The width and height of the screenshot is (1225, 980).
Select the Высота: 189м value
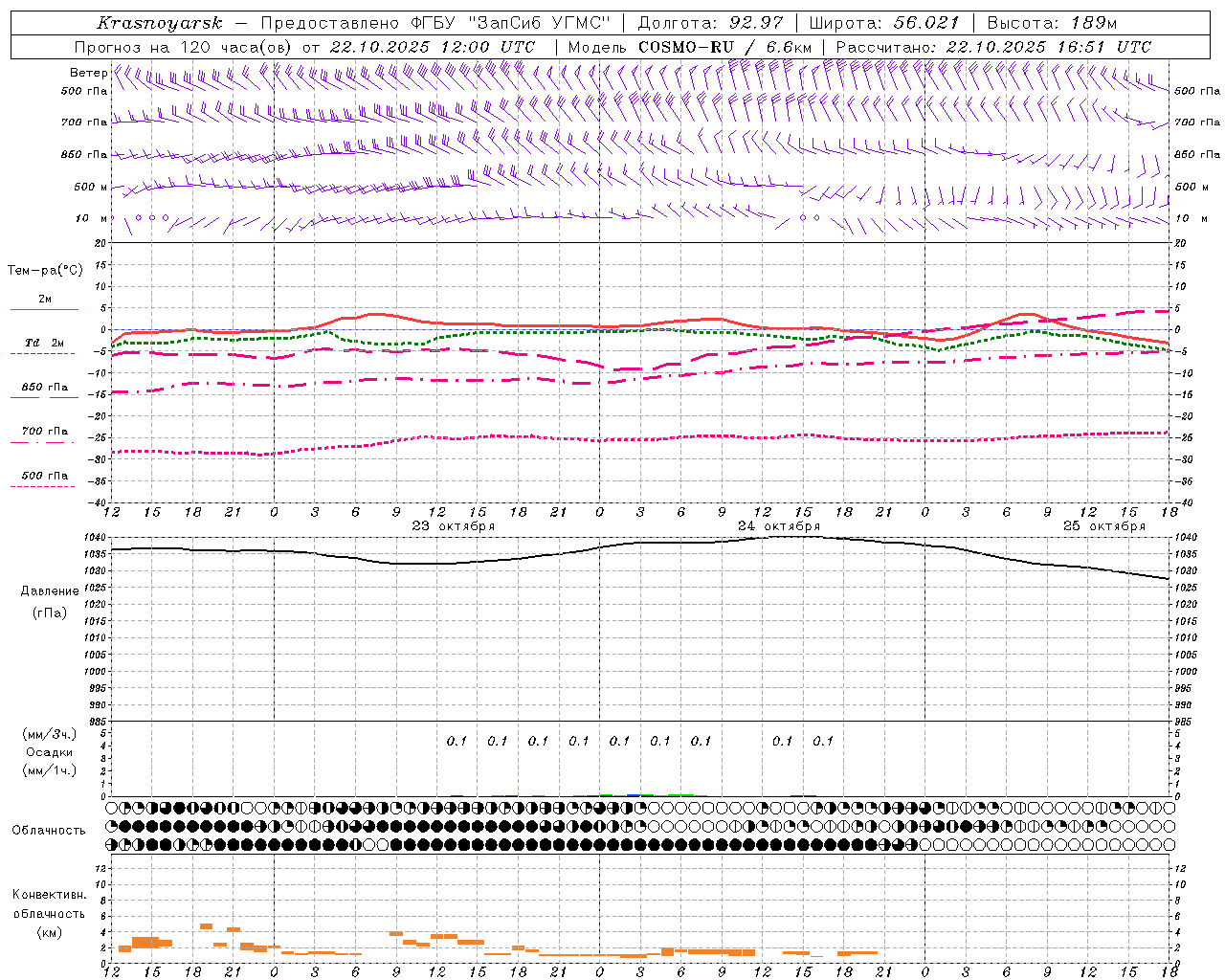[1052, 23]
